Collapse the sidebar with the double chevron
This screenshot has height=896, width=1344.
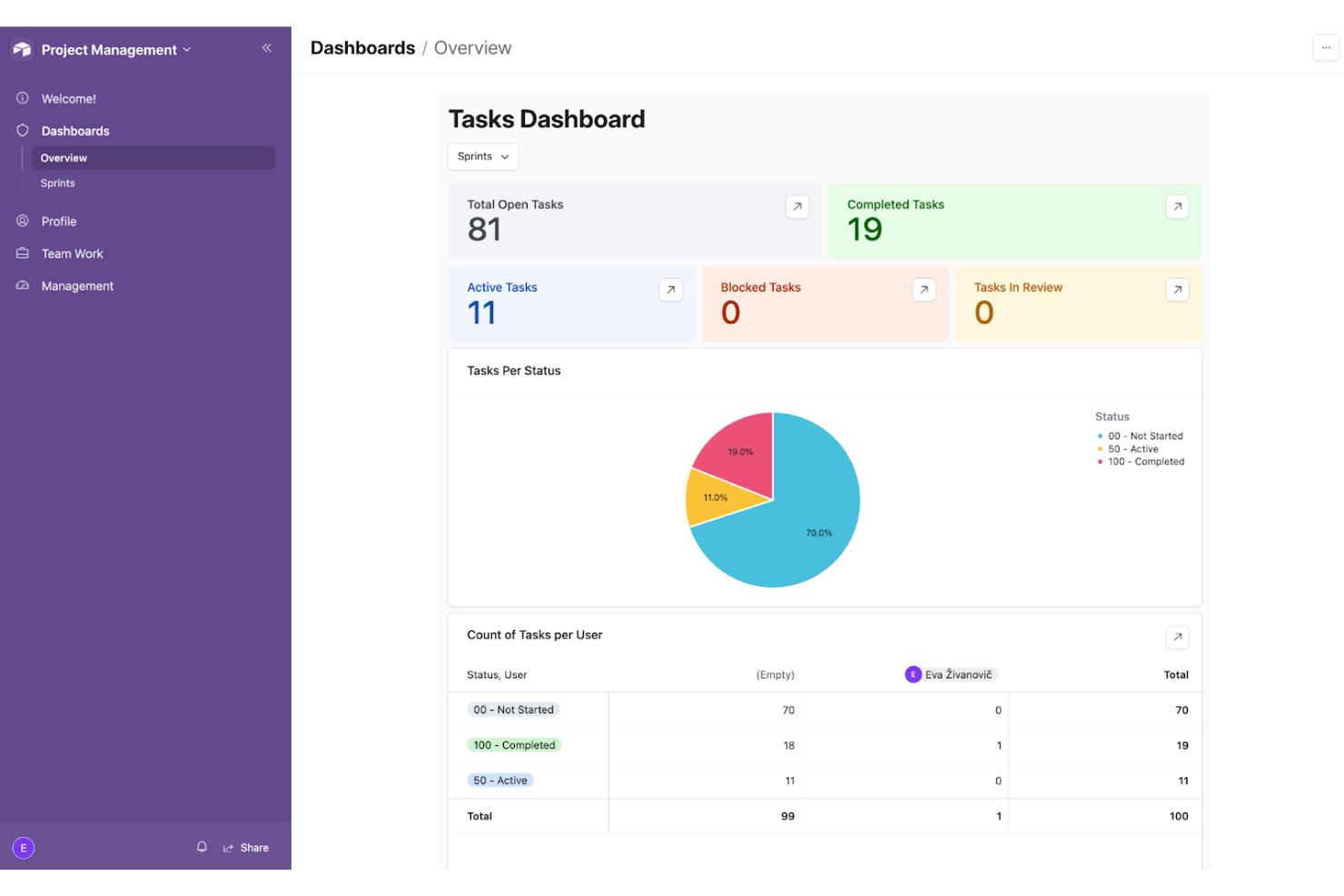[266, 47]
